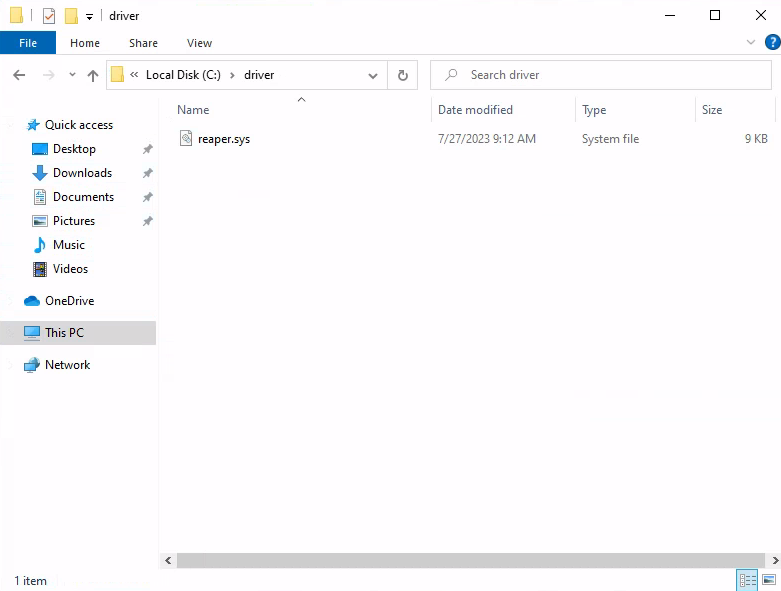Screen dimensions: 781x591
Task: Select This PC in navigation pane
Action: [78, 333]
